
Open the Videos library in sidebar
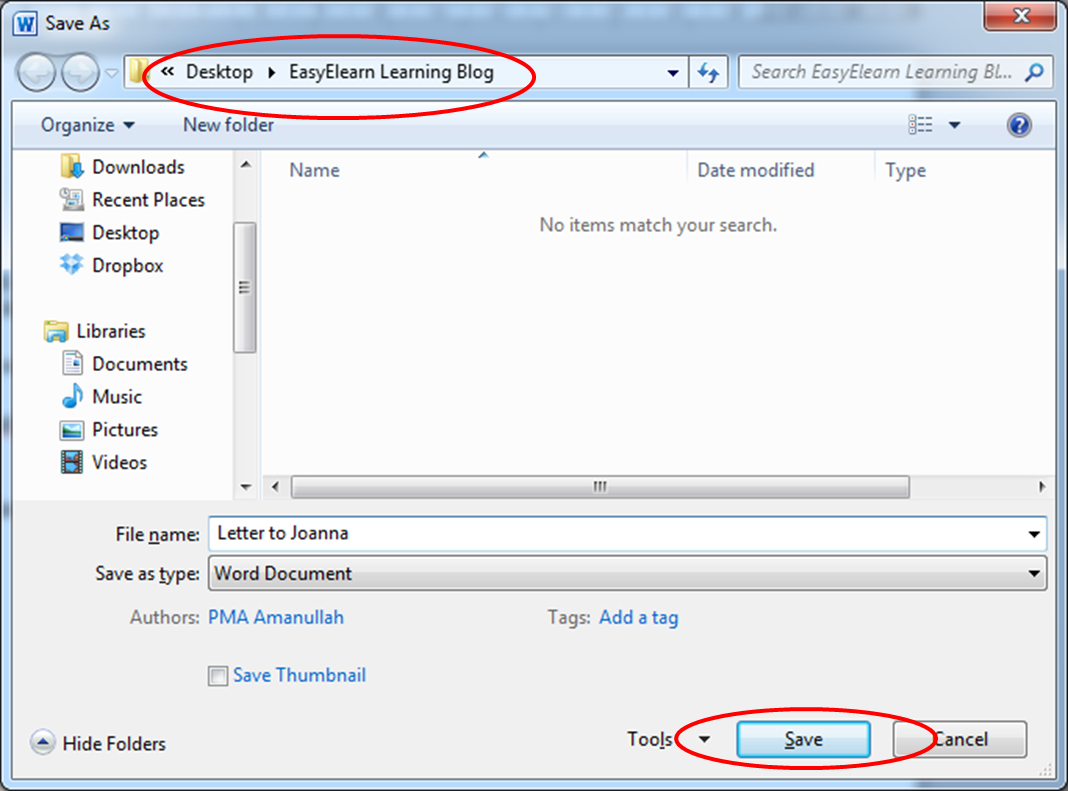click(x=119, y=462)
